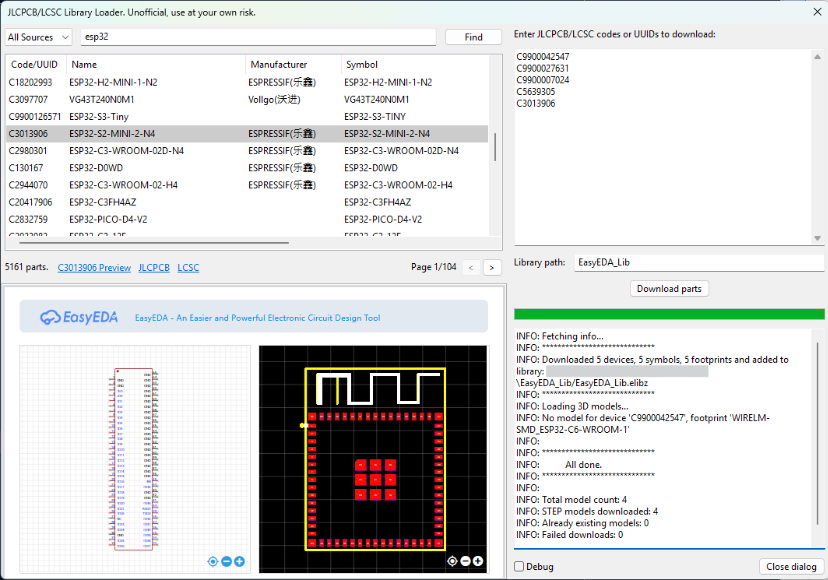Click code C9900042547 in download list

pos(543,57)
